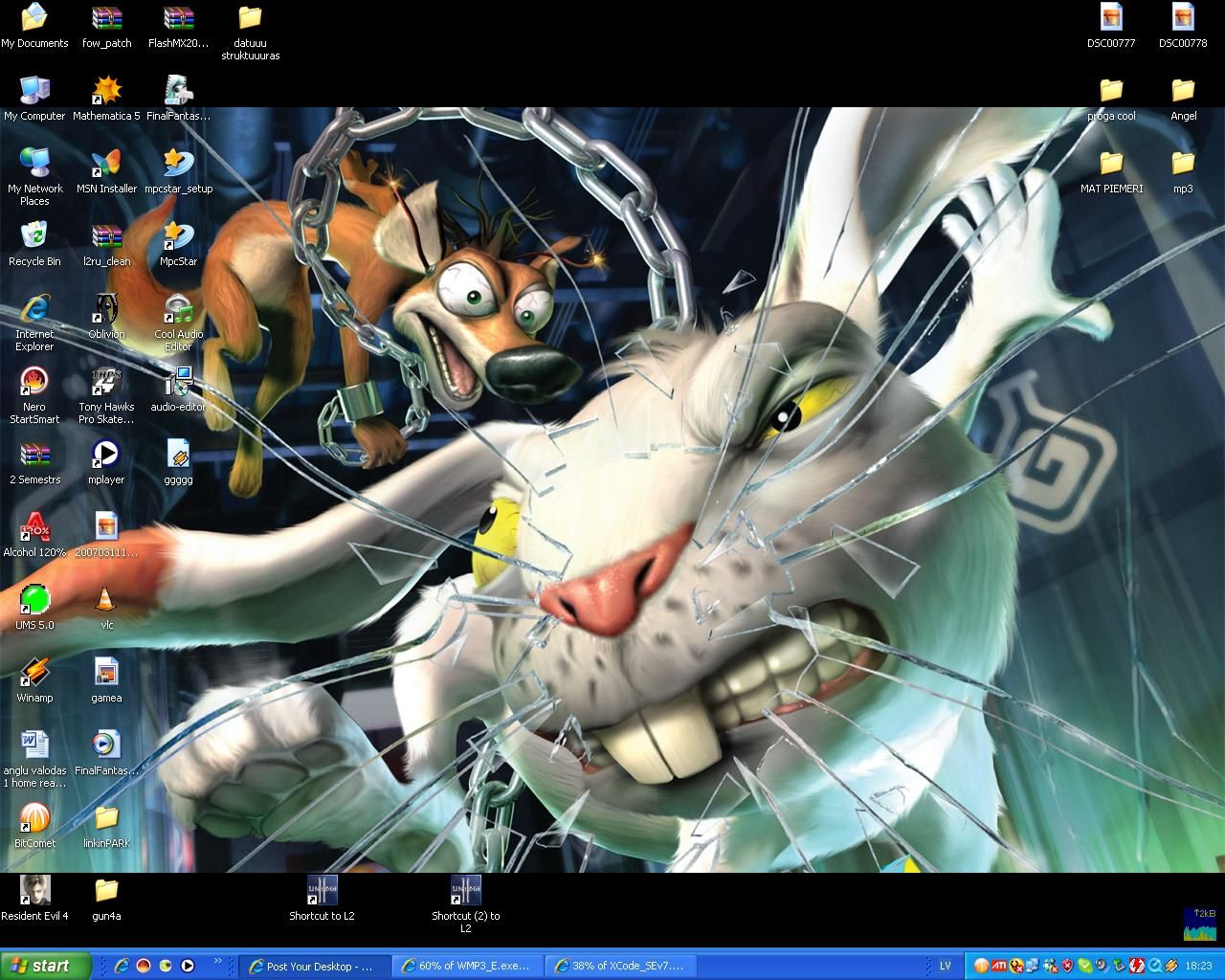Launch the Oblivion game shortcut
The image size is (1225, 980).
106,317
